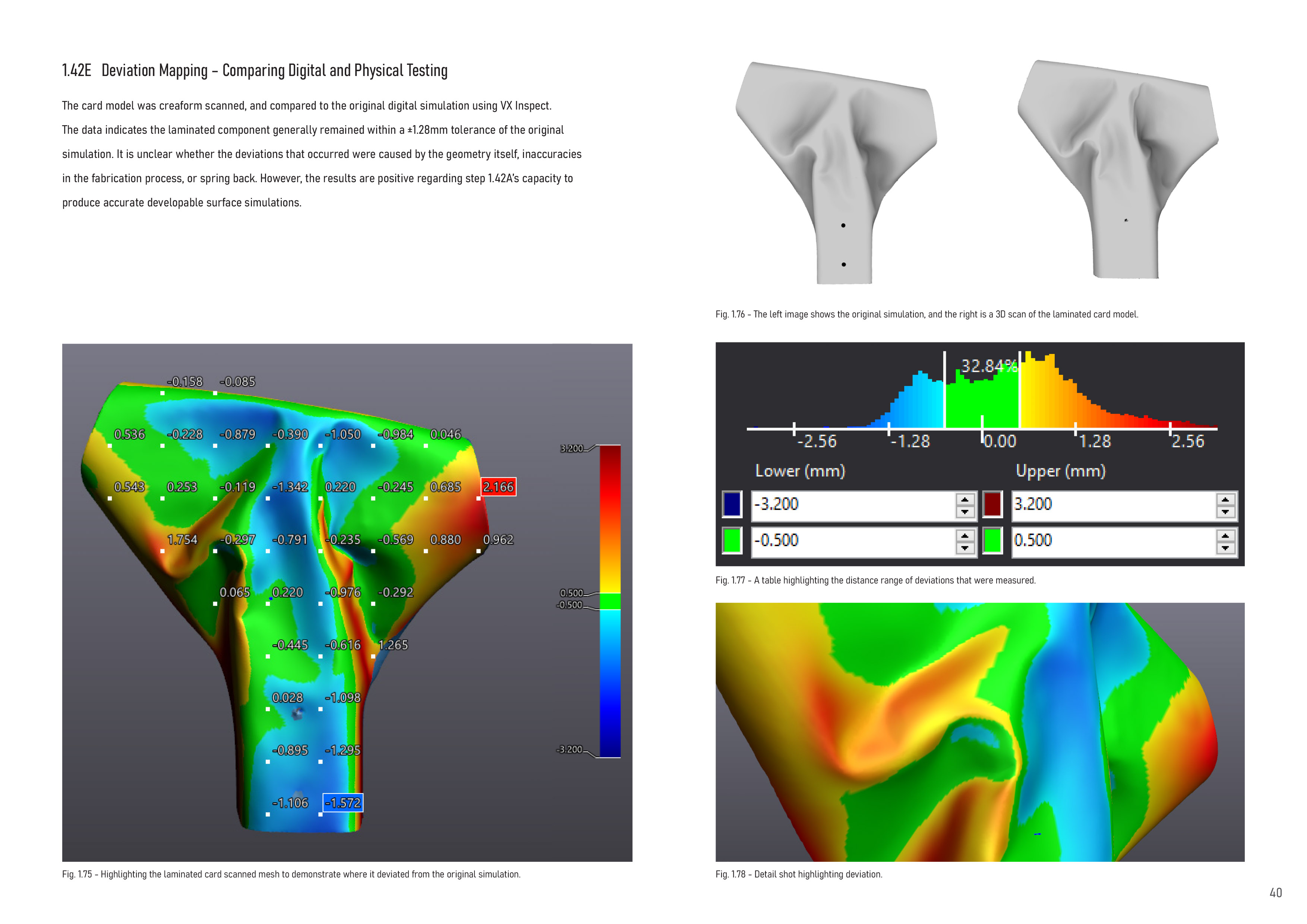1307x924 pixels.
Task: Click the -0.085 deviation annotation
Action: (237, 382)
